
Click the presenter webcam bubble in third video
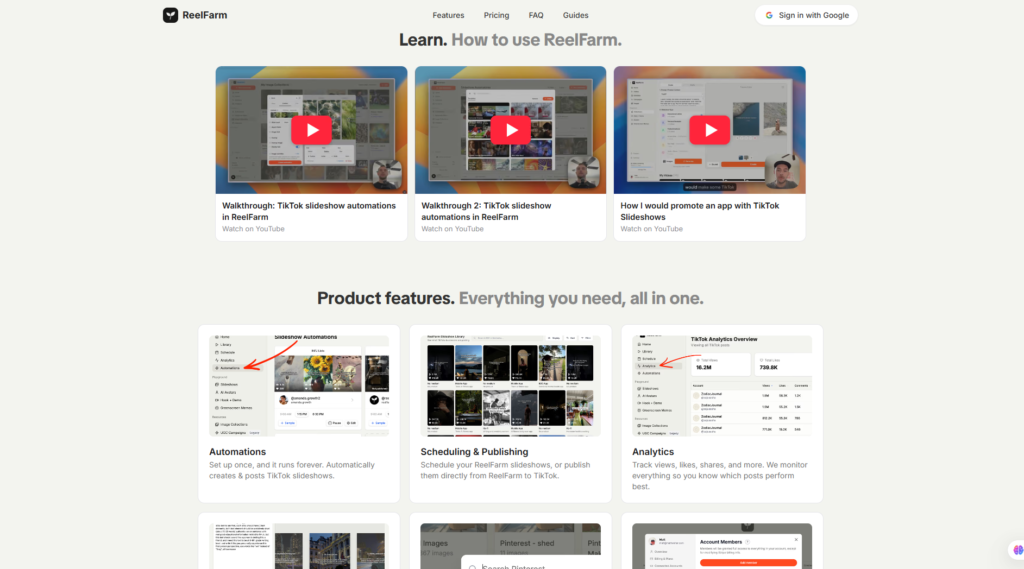click(782, 173)
